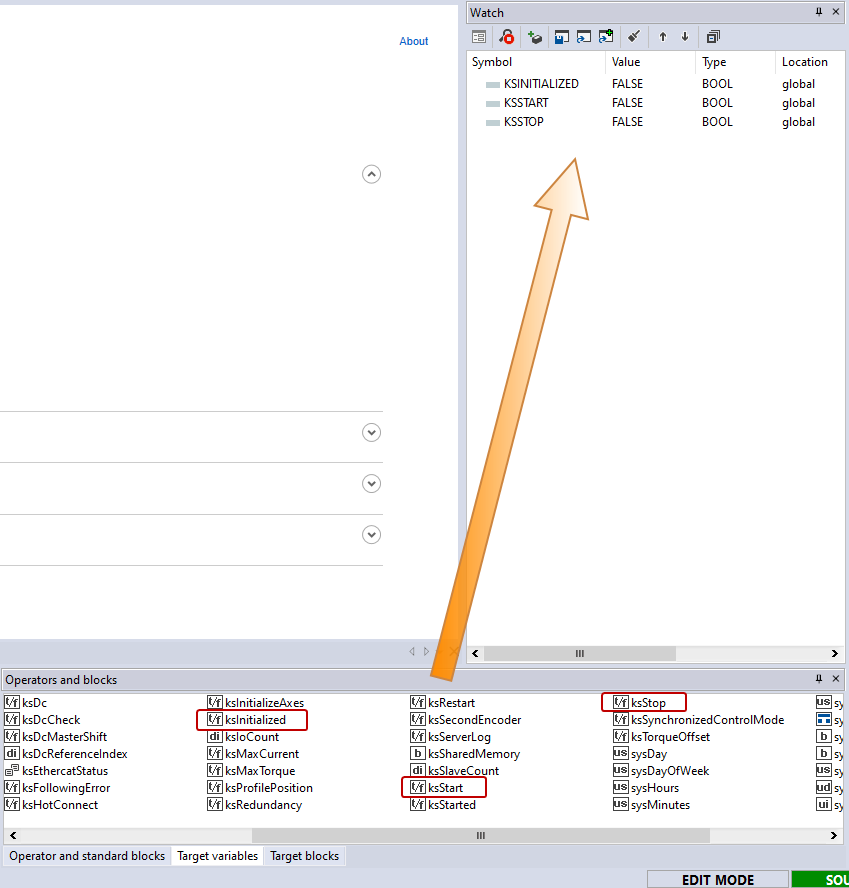Screen dimensions: 849x888
Task: Click the ksStart boolean icon
Action: coord(417,788)
